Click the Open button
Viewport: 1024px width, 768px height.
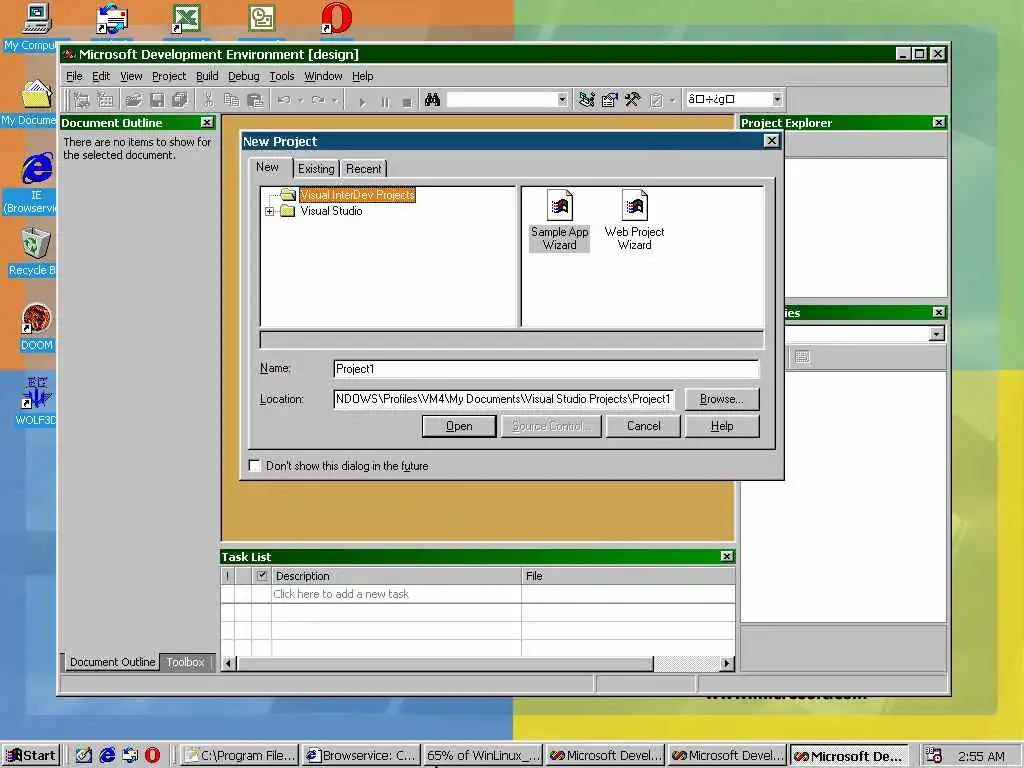(x=459, y=426)
